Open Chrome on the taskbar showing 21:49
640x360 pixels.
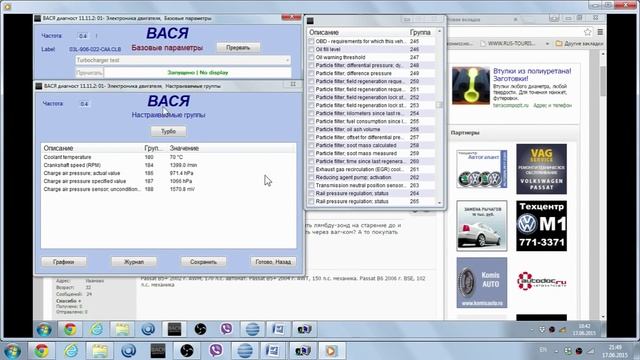coord(41,351)
